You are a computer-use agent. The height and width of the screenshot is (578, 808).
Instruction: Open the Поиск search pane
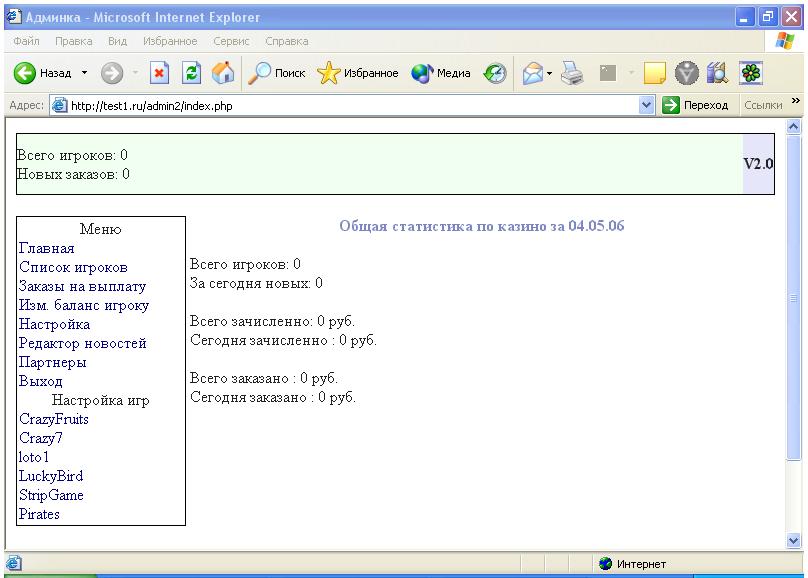[x=276, y=73]
